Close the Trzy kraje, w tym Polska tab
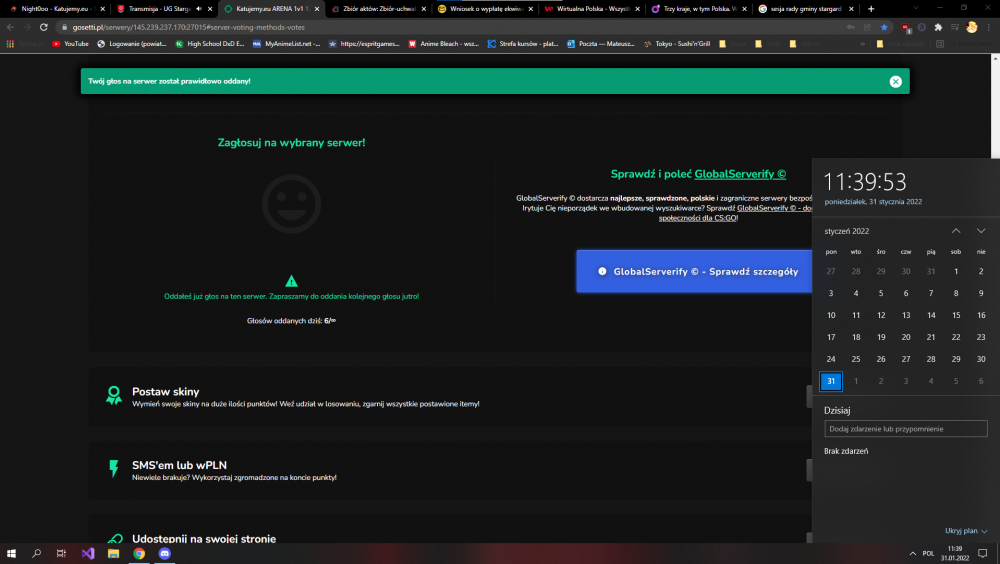This screenshot has height=564, width=1000. click(x=744, y=9)
